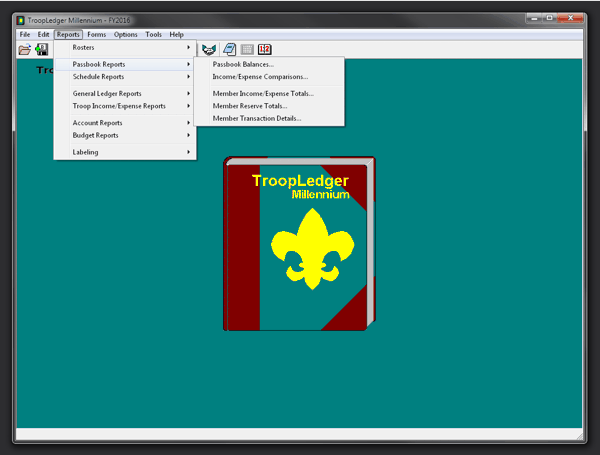Expand the Labeling submenu

coord(125,152)
